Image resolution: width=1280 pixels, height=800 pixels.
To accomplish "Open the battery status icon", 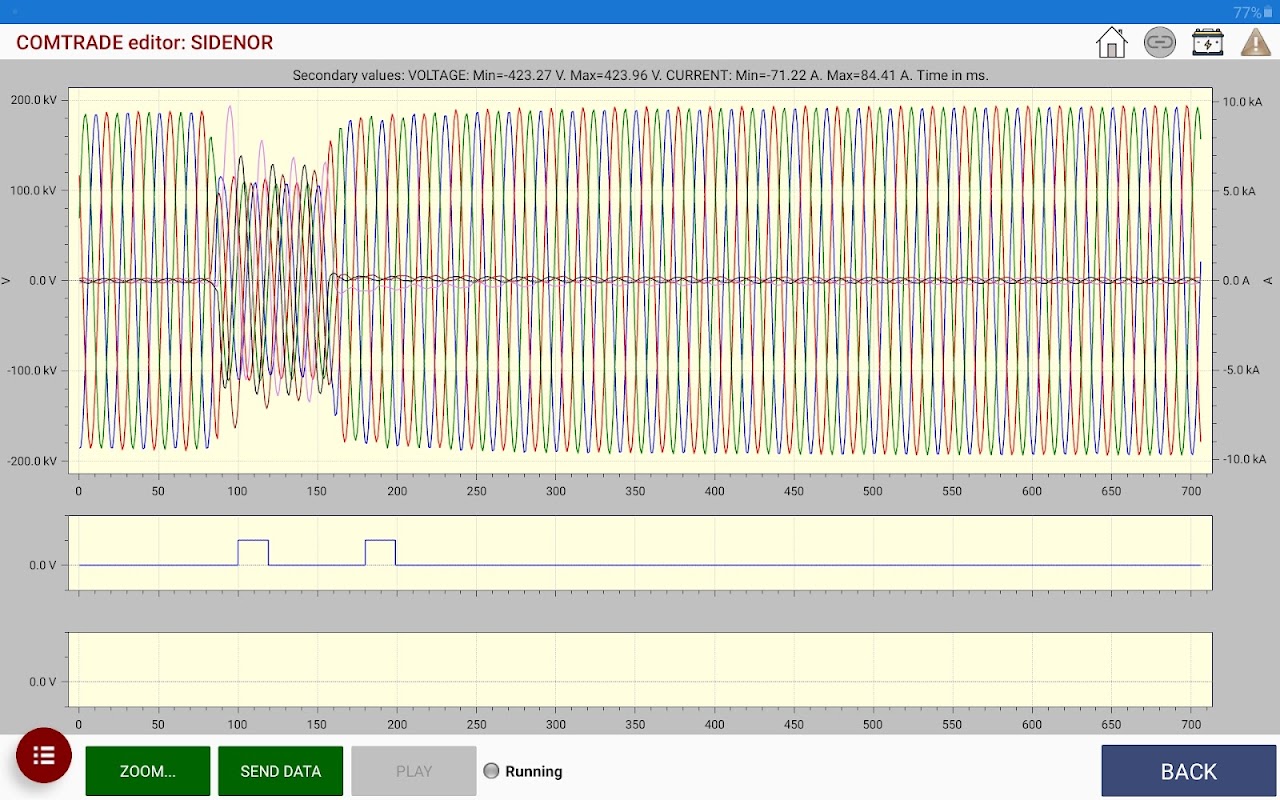I will point(1208,43).
